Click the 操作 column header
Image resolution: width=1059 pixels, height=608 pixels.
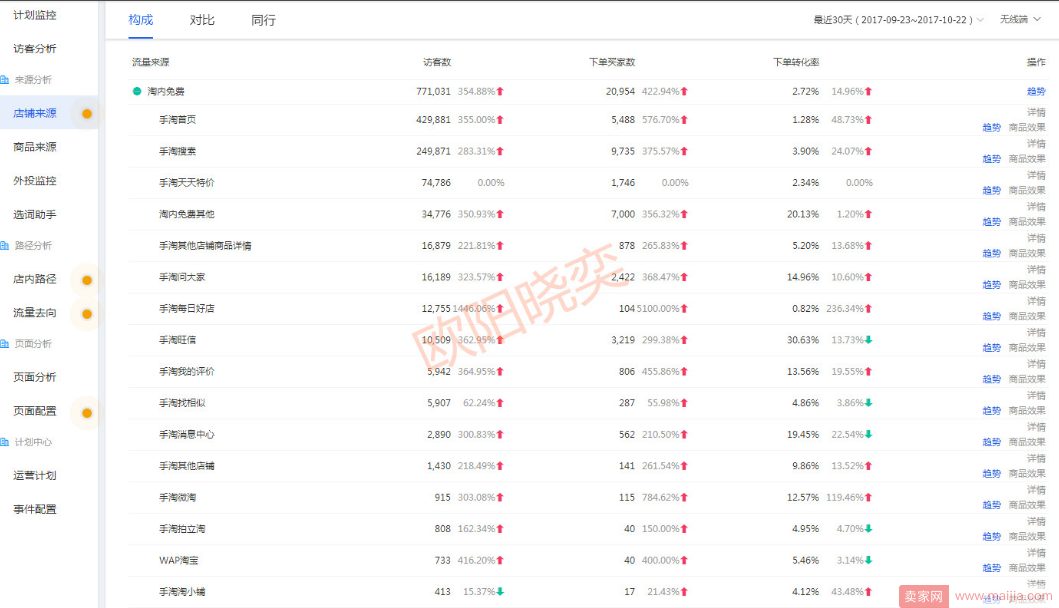click(x=1036, y=62)
